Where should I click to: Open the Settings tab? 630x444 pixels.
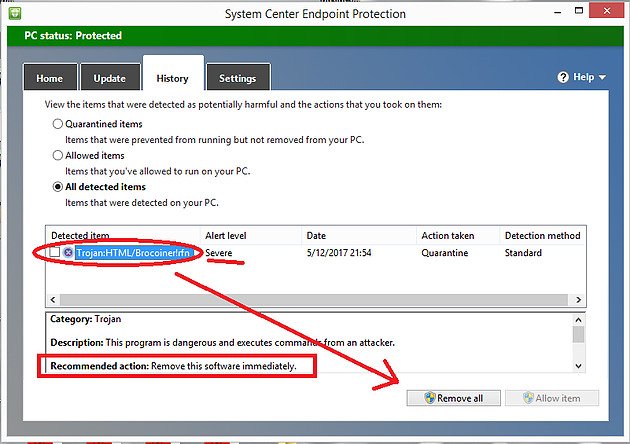coord(238,77)
